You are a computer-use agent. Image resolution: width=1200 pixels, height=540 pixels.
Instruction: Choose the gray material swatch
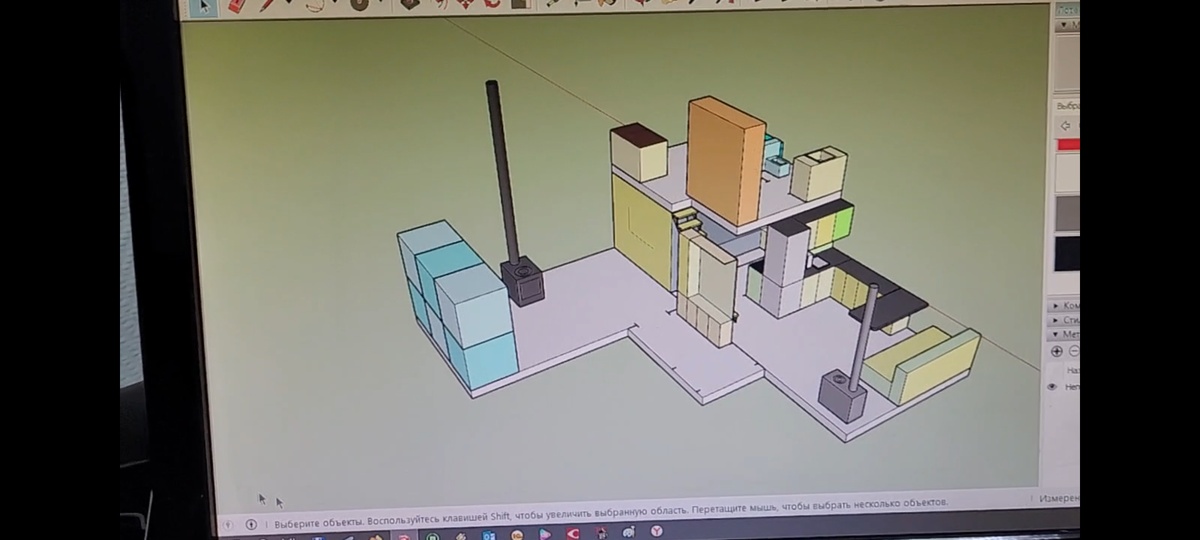[1067, 213]
